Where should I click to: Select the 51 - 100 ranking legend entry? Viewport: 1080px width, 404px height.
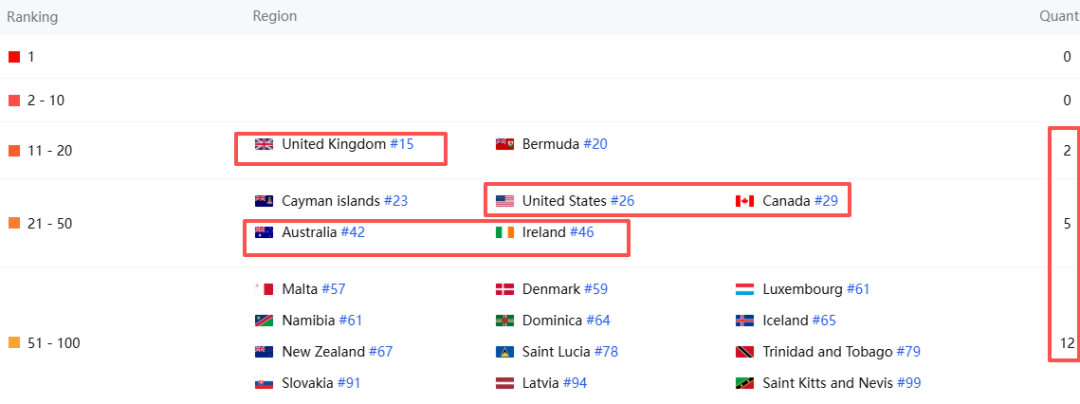point(44,343)
